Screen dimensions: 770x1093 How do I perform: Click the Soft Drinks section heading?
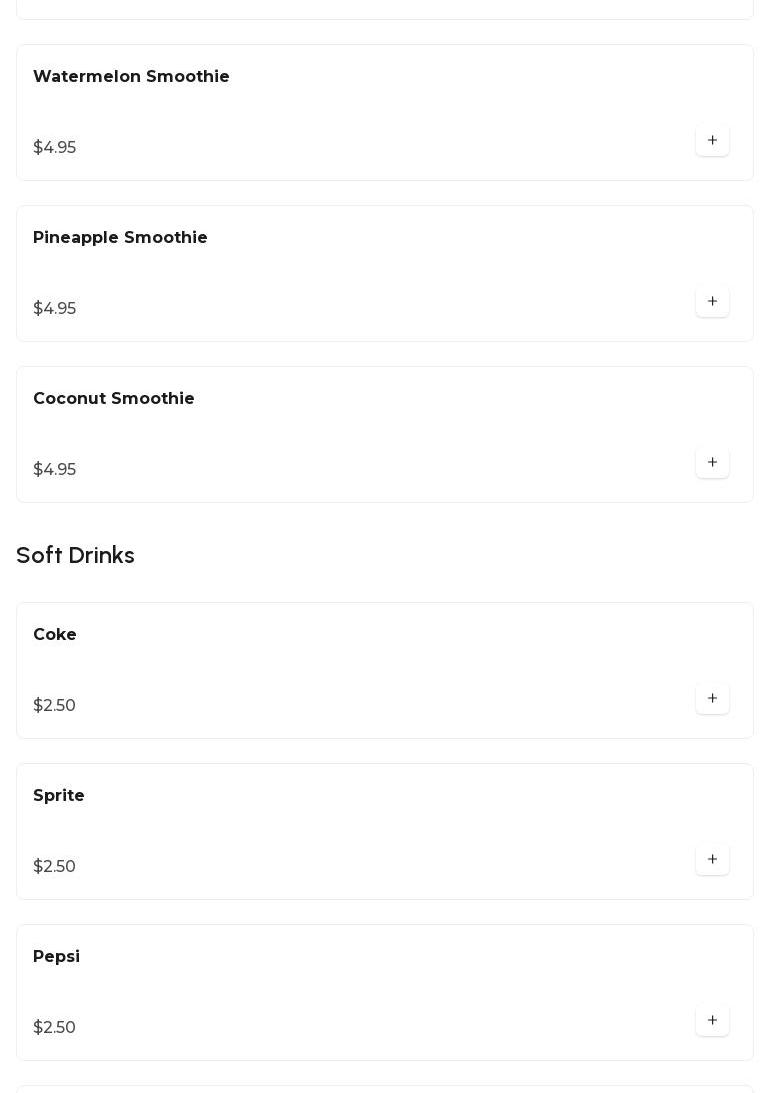tap(75, 555)
